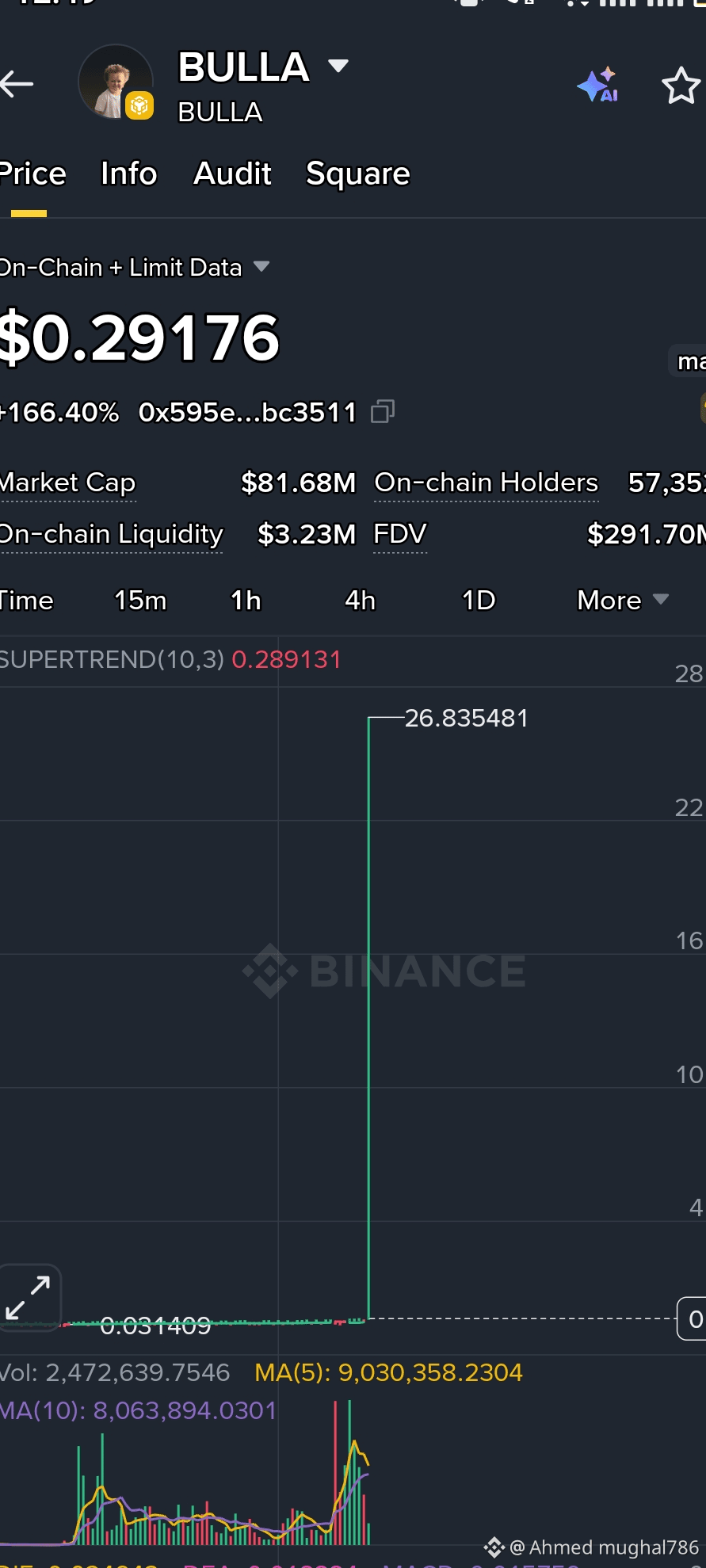Select the 15m chart interval
Viewport: 706px width, 1568px height.
click(x=140, y=601)
